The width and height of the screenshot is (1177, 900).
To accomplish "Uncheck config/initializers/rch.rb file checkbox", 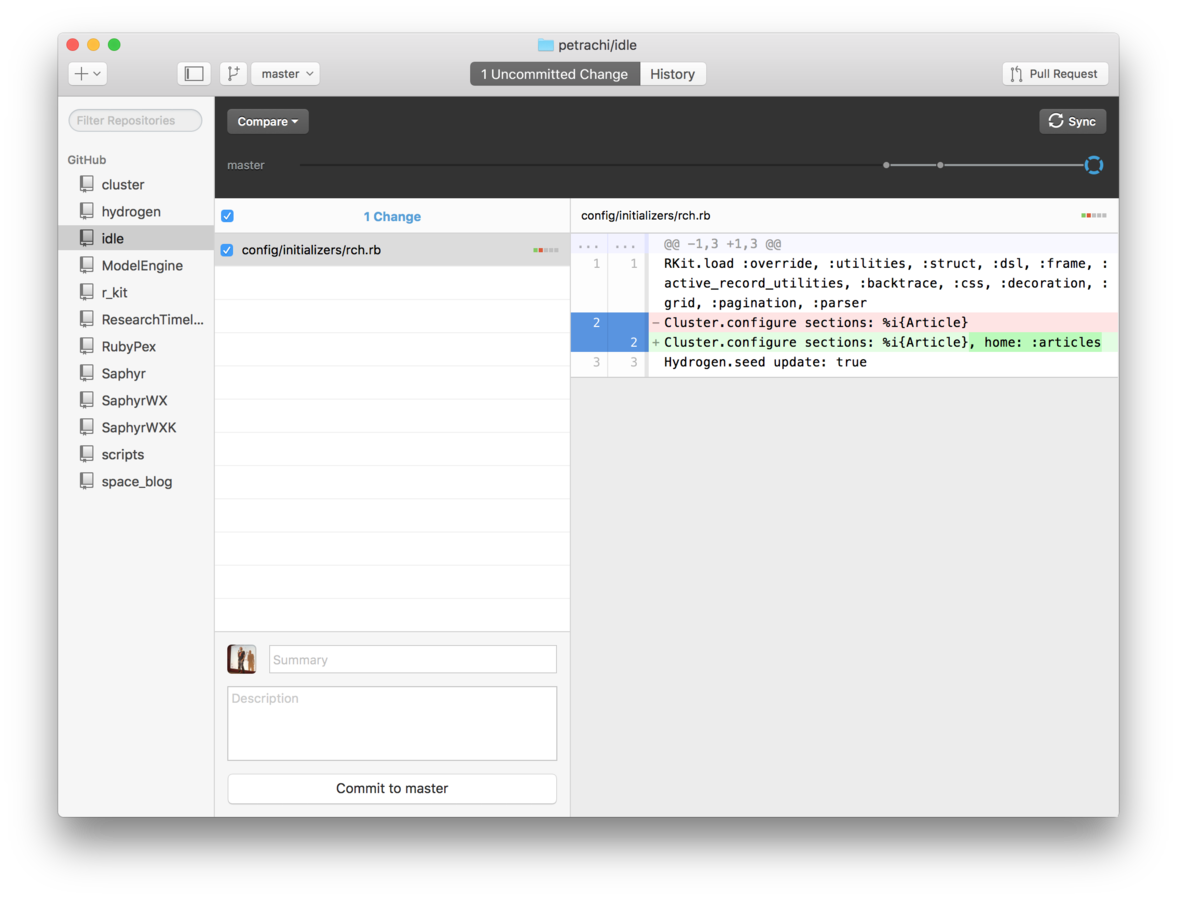I will 227,250.
